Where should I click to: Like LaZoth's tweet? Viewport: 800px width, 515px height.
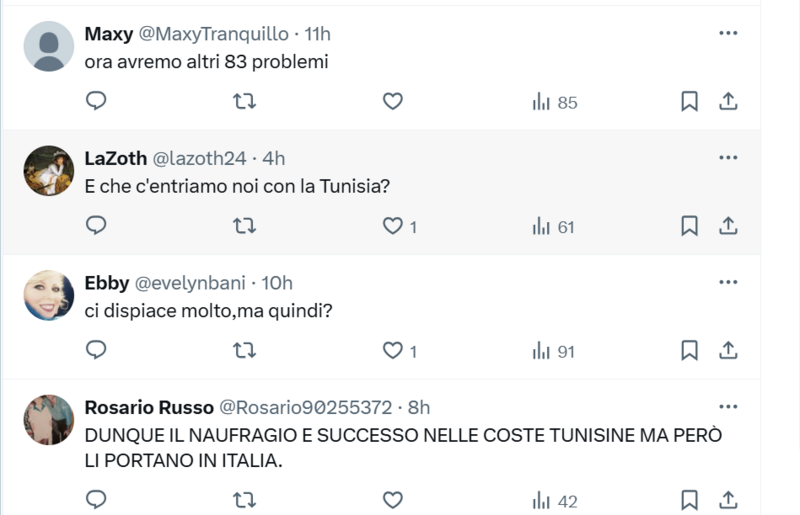(x=393, y=226)
